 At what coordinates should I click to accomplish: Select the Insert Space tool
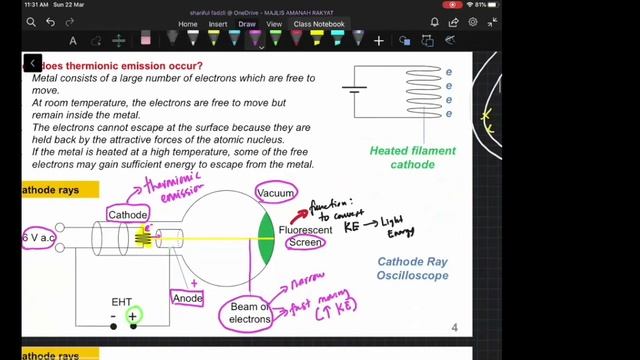[119, 41]
